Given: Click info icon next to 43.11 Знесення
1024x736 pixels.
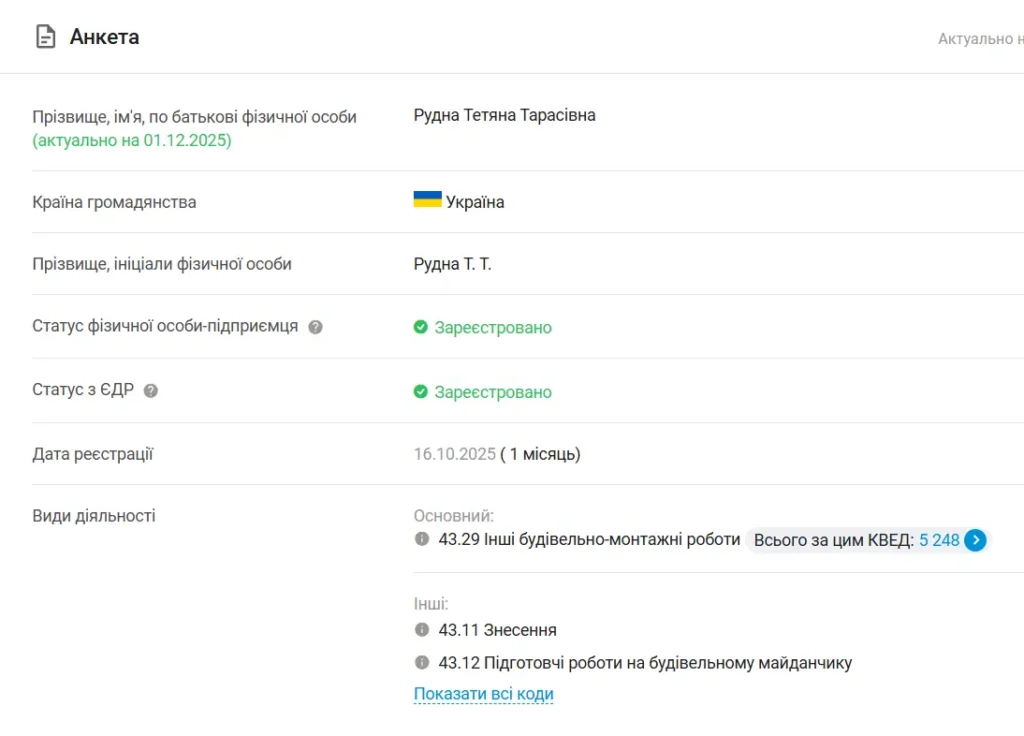Looking at the screenshot, I should (422, 630).
